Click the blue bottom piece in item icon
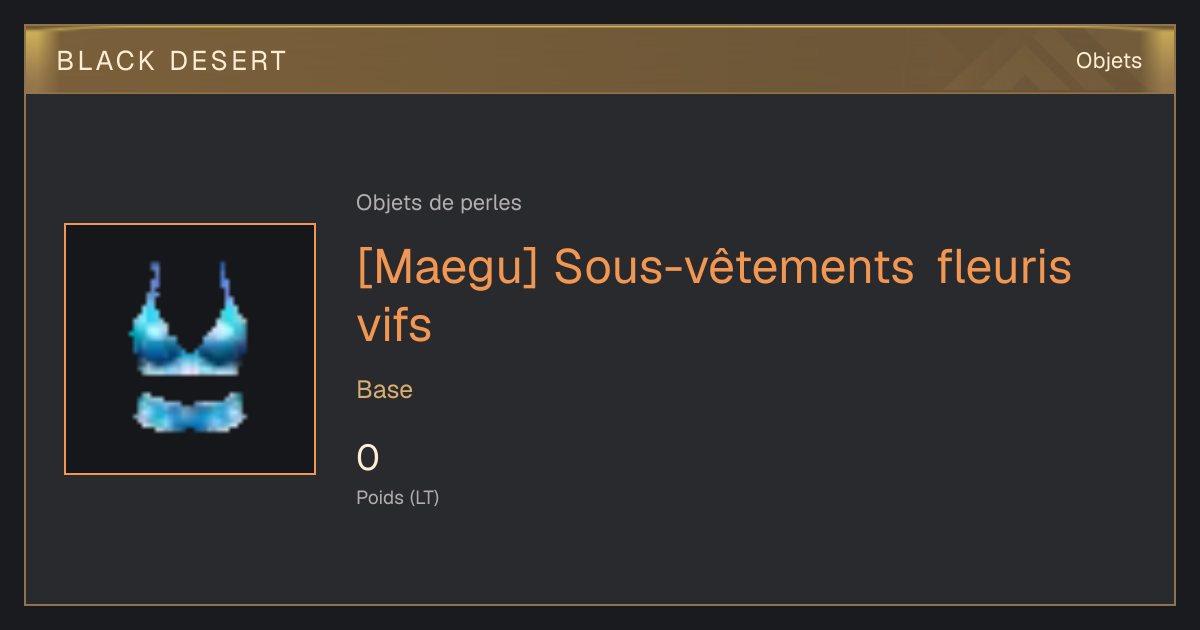Viewport: 1200px width, 630px height. coord(189,412)
